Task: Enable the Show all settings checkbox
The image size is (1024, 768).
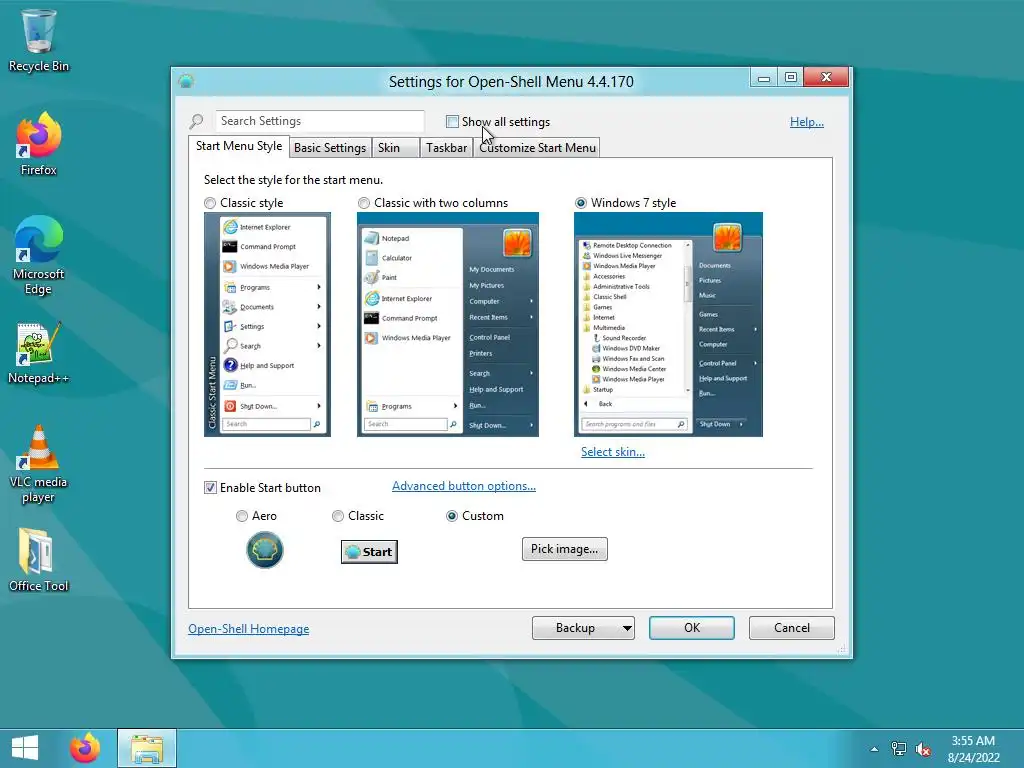Action: [452, 121]
